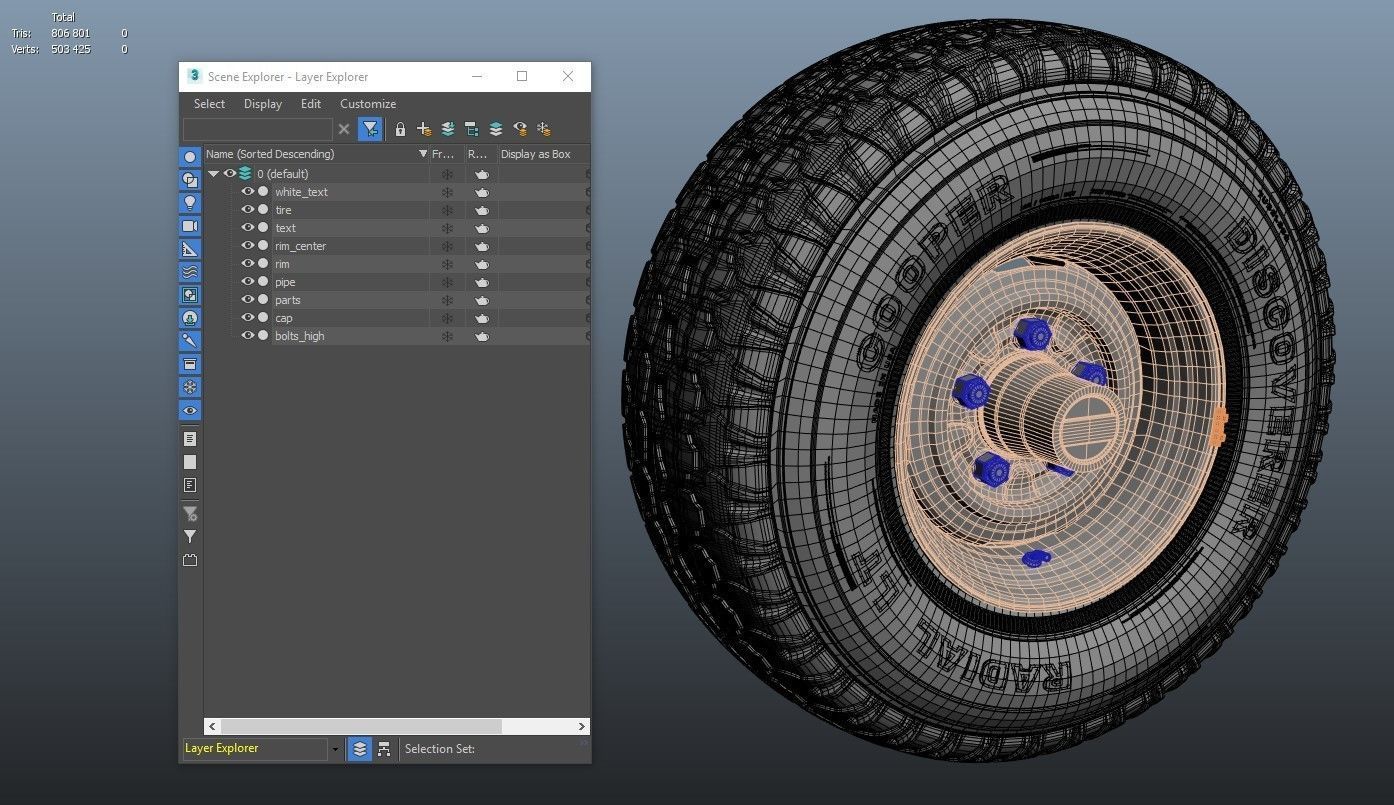Hide the 0 (default) layer eye
Screen dimensions: 1394x805
[x=230, y=174]
